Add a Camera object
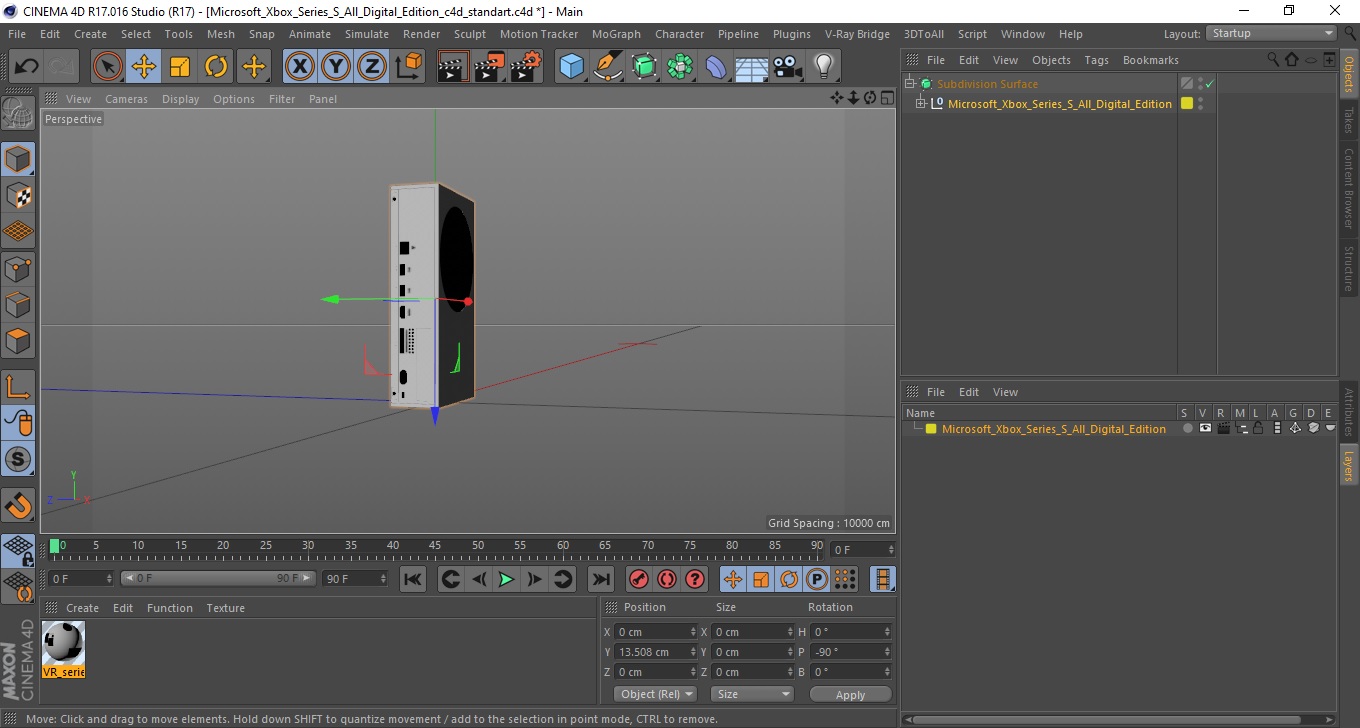 point(787,67)
